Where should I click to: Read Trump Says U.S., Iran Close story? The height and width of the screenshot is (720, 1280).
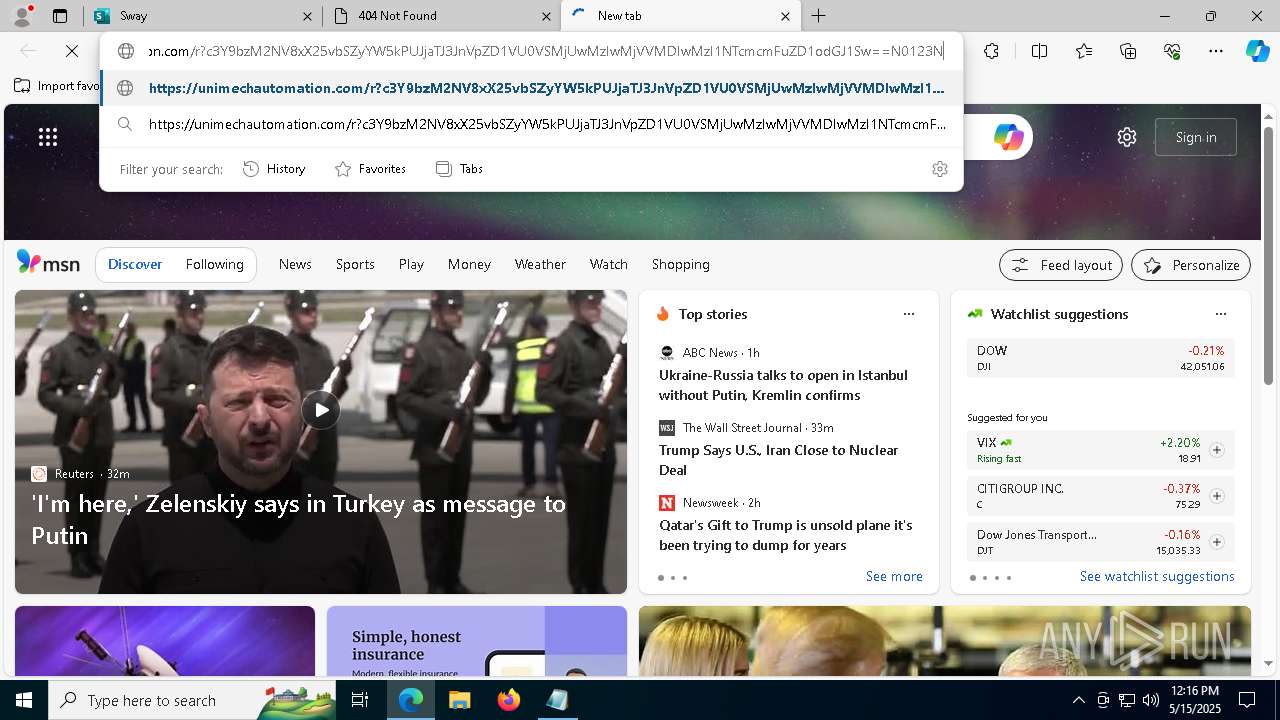click(778, 460)
